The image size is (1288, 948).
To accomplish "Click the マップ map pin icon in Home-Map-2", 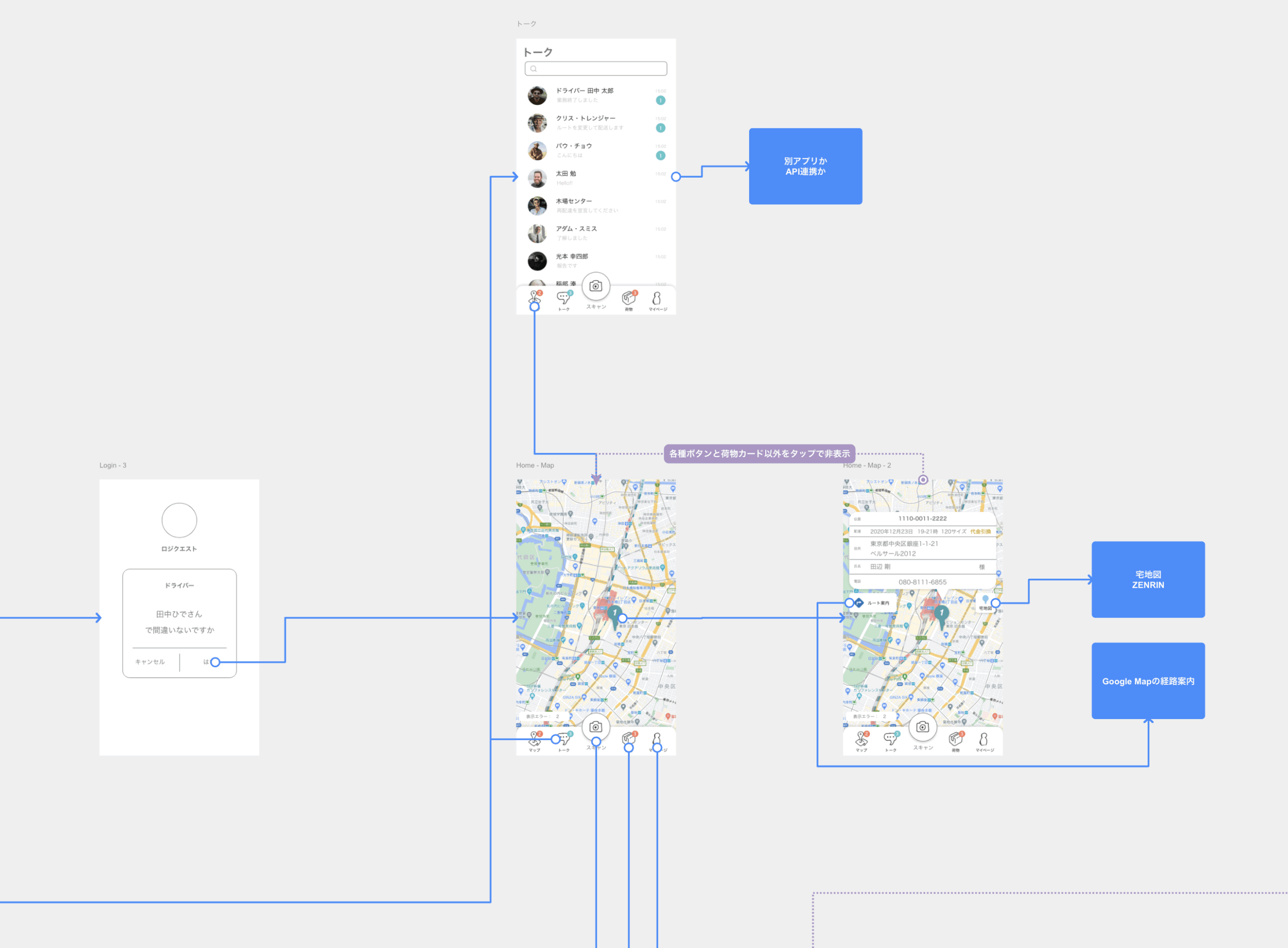I will coord(862,739).
